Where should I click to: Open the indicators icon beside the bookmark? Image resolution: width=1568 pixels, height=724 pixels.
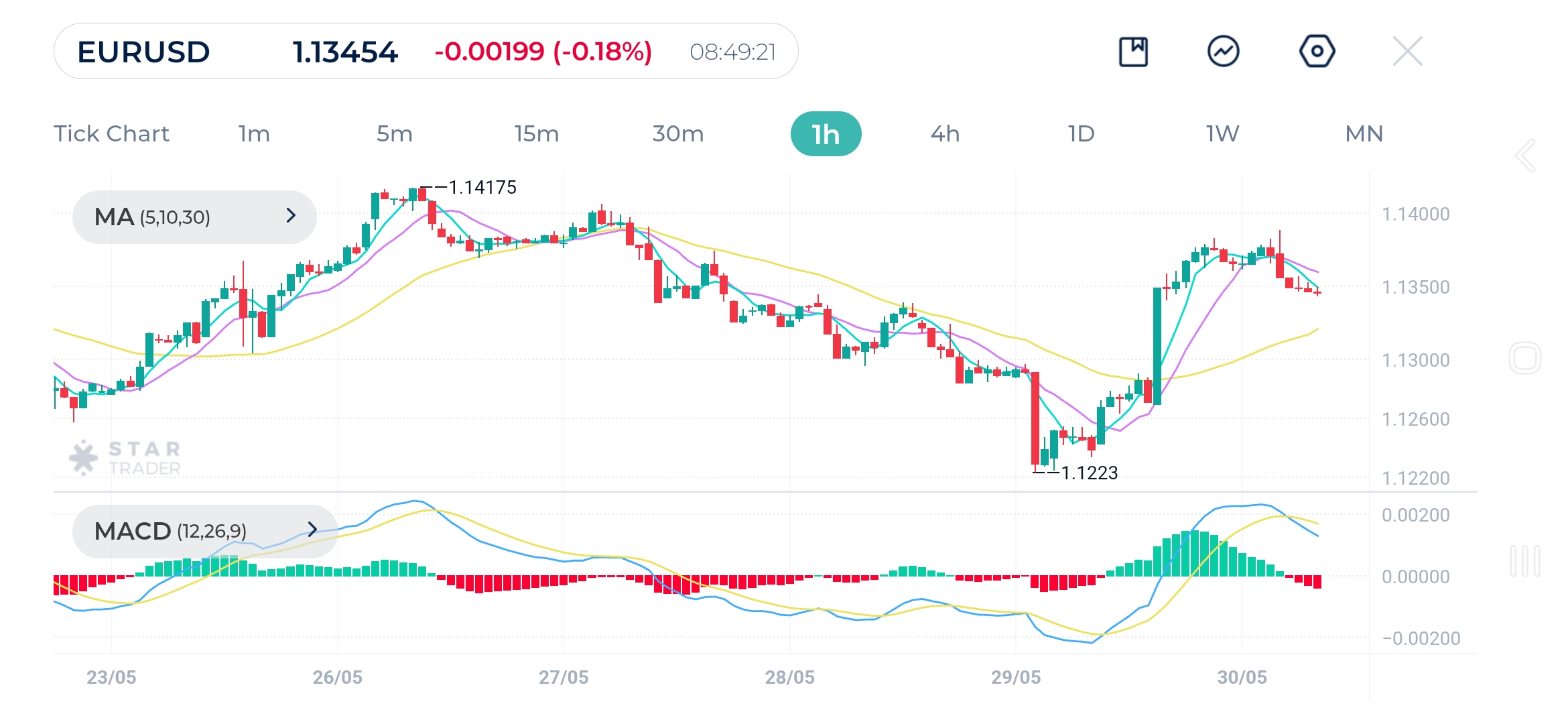click(x=1225, y=50)
